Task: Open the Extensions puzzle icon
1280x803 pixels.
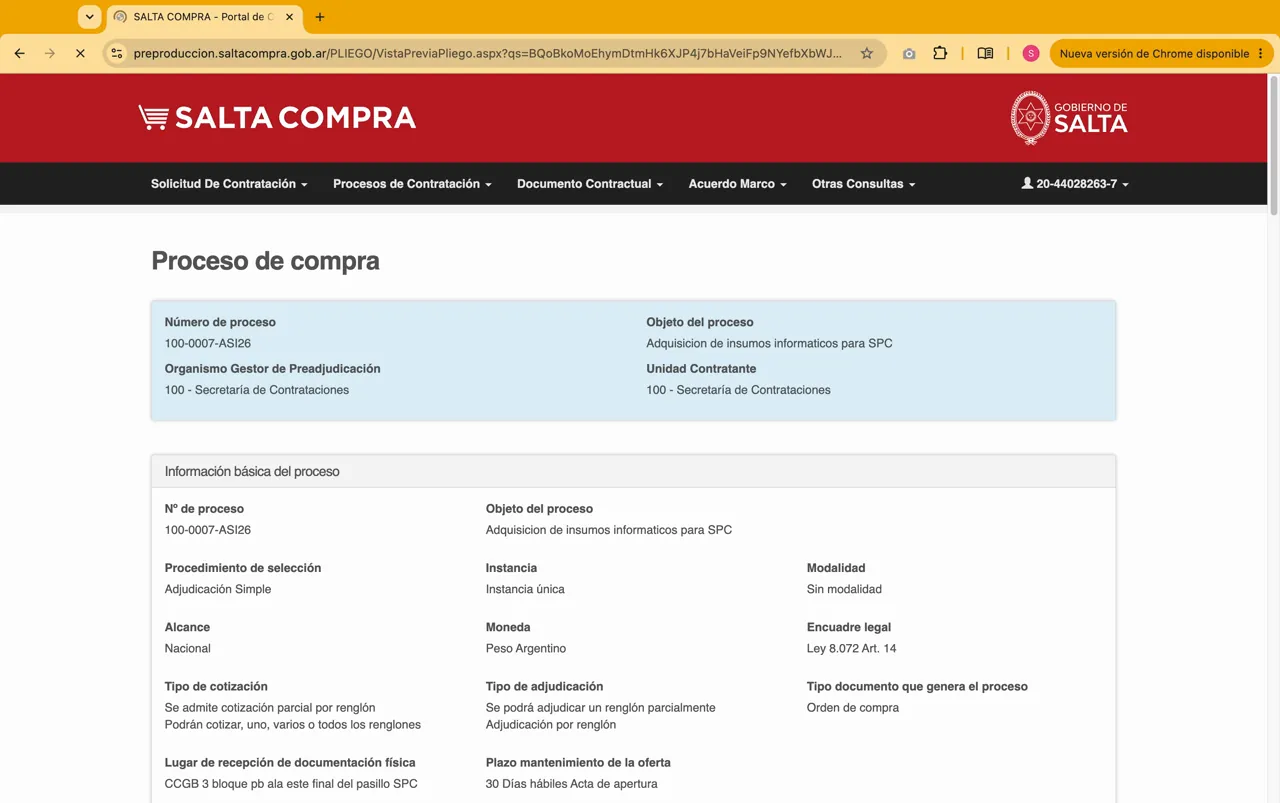Action: (940, 53)
